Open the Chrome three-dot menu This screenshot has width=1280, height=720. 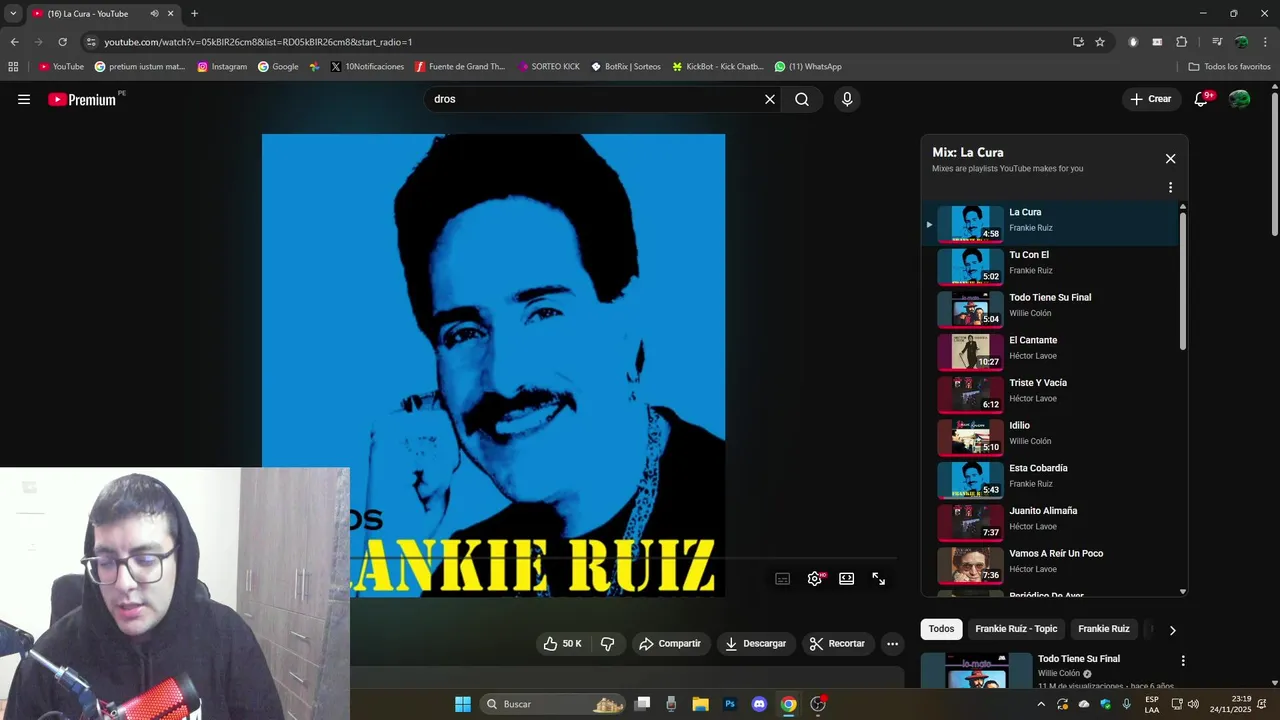coord(1266,42)
